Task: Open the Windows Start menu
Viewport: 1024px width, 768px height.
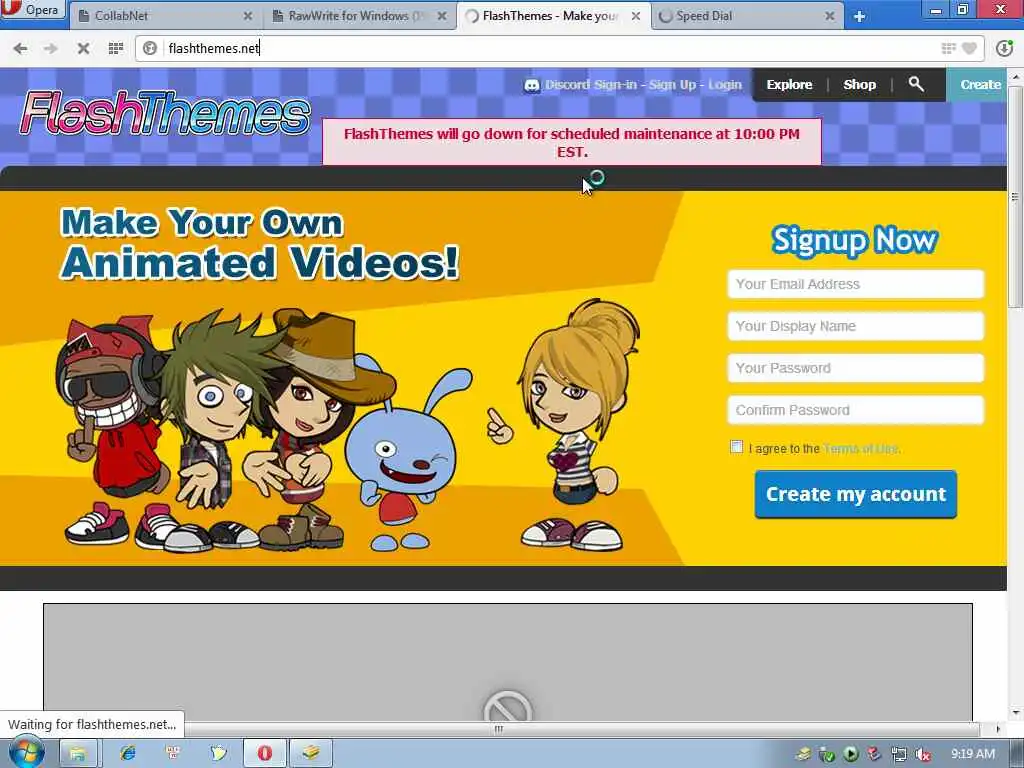Action: (x=26, y=753)
